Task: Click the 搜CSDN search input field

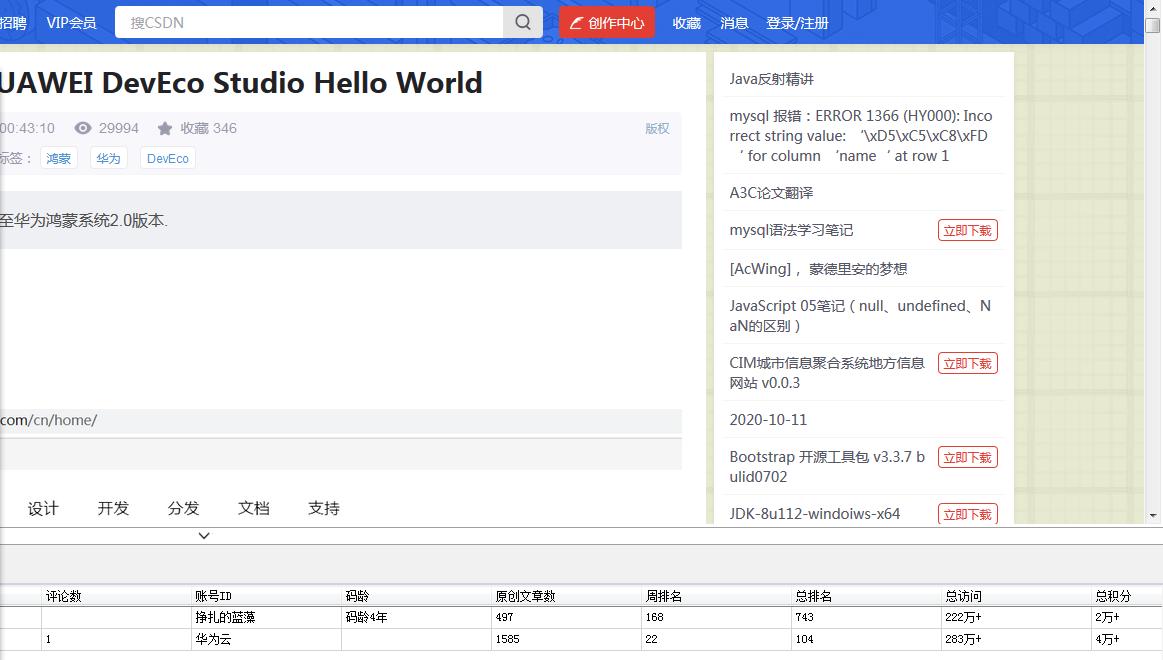Action: click(300, 21)
